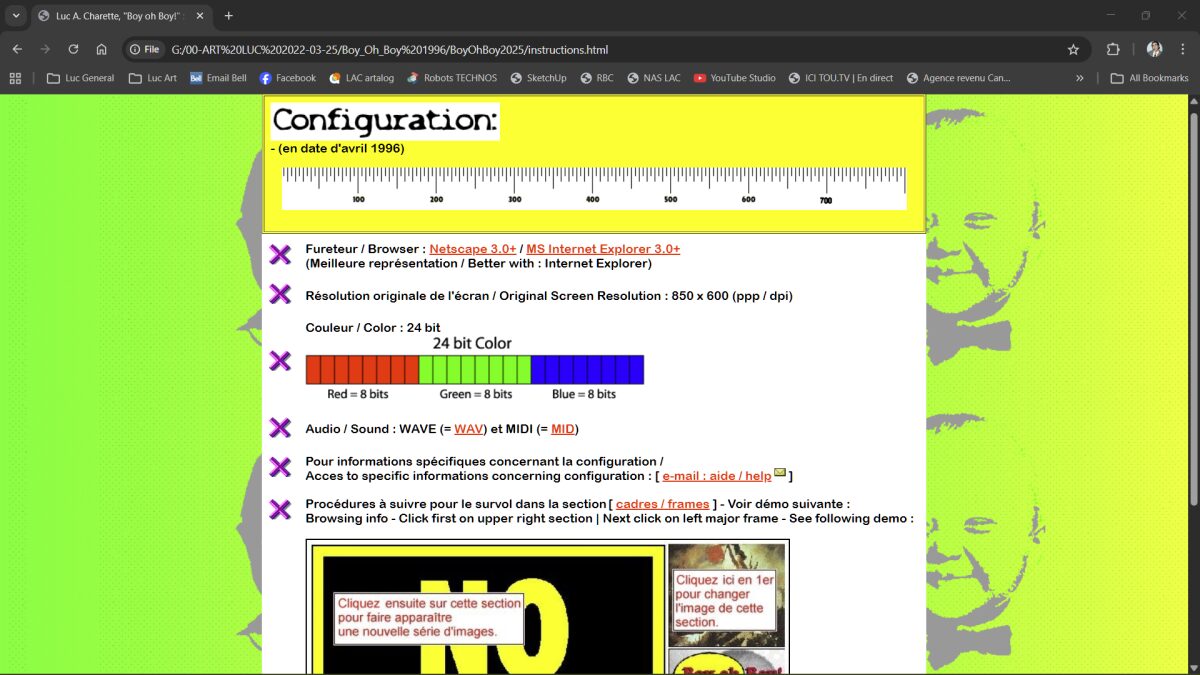Open the tab search dropdown arrow

tap(14, 15)
